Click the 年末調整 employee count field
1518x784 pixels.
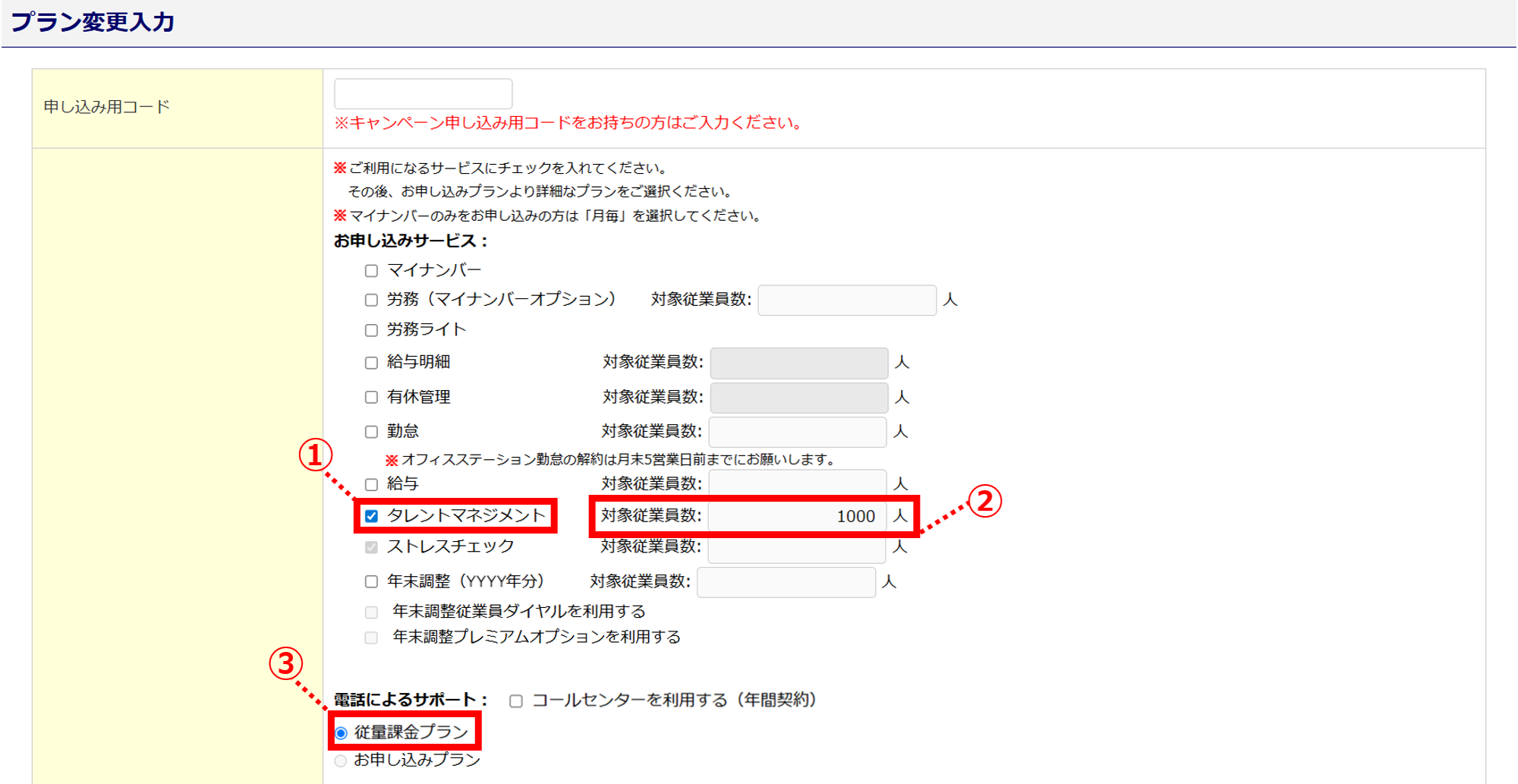(x=786, y=582)
